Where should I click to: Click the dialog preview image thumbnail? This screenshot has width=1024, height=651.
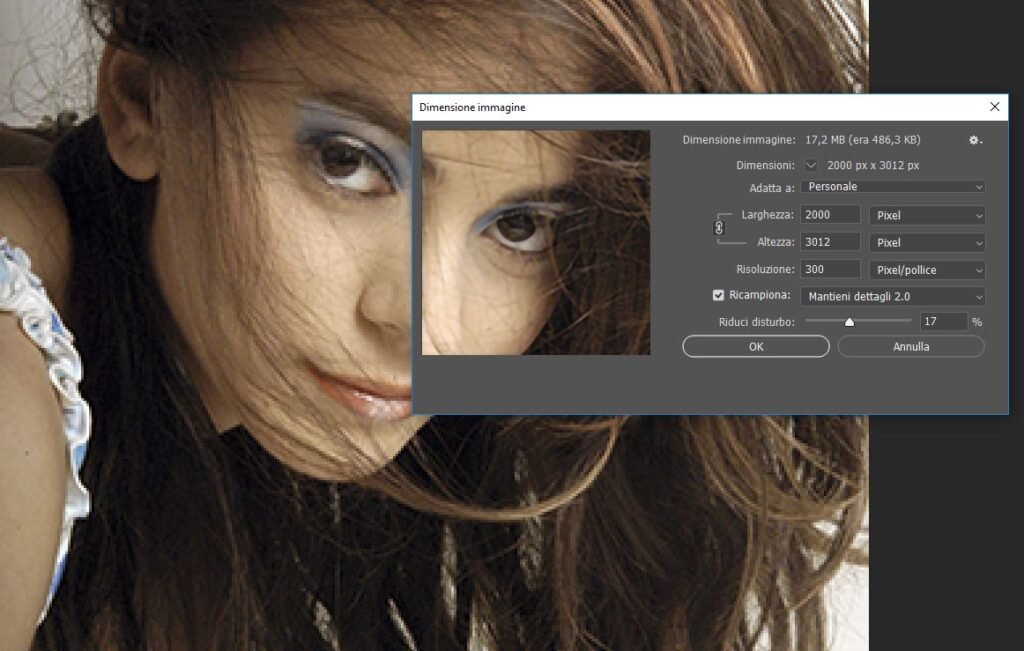tap(536, 242)
